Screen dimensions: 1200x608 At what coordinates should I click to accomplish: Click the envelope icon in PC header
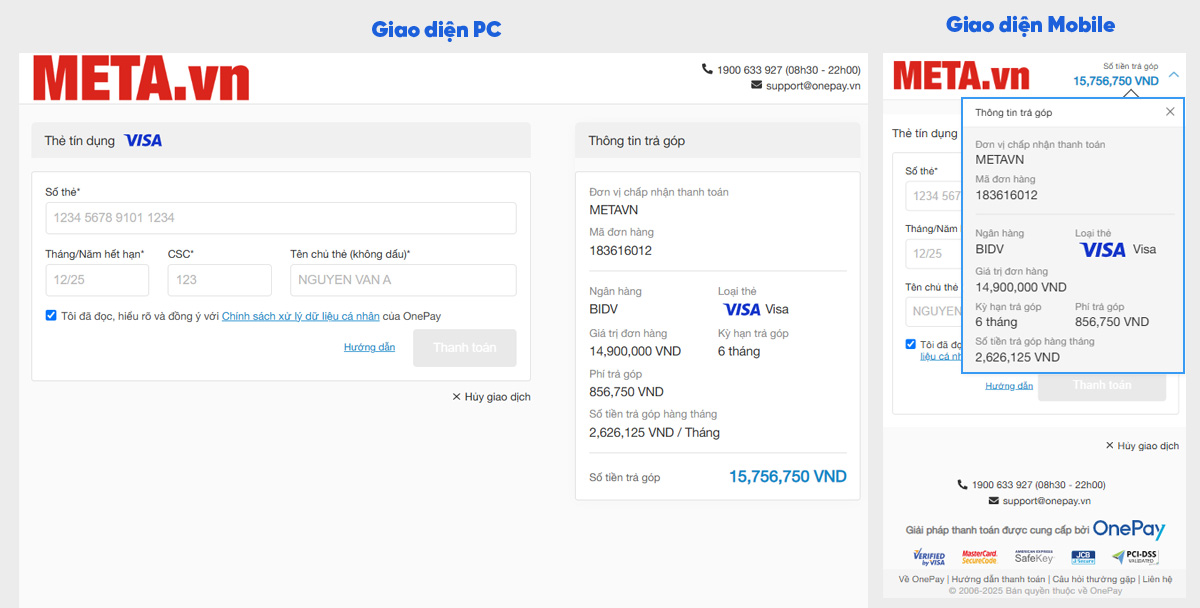[757, 85]
